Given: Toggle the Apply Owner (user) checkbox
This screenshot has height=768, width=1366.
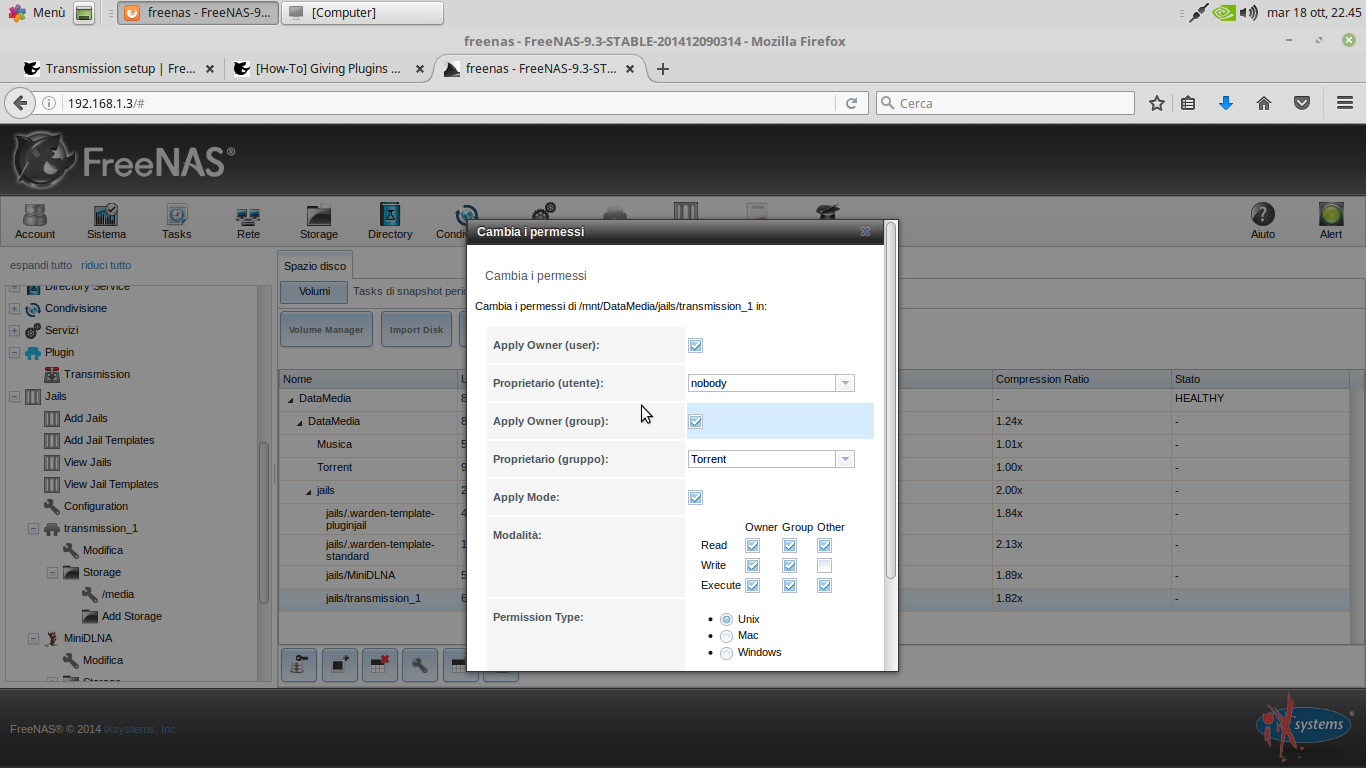Looking at the screenshot, I should (x=696, y=346).
